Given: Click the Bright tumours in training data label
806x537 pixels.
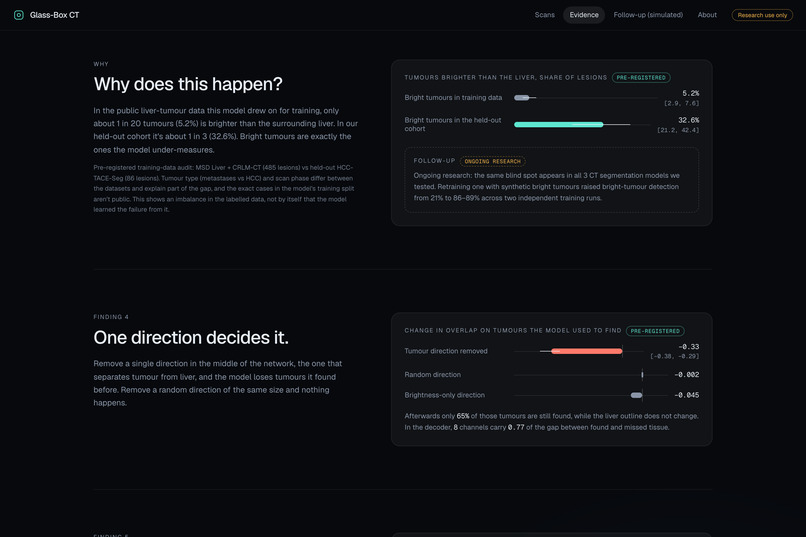Looking at the screenshot, I should click(453, 98).
